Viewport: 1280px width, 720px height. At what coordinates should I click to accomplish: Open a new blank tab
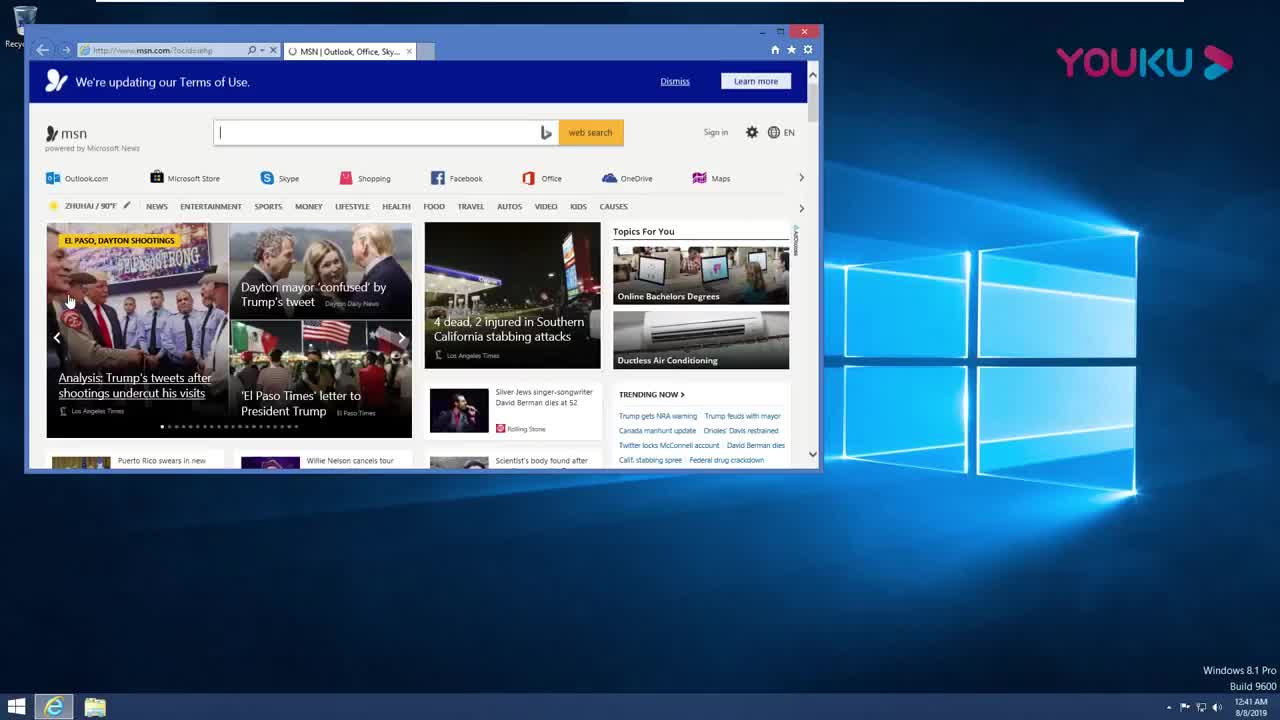(x=425, y=51)
